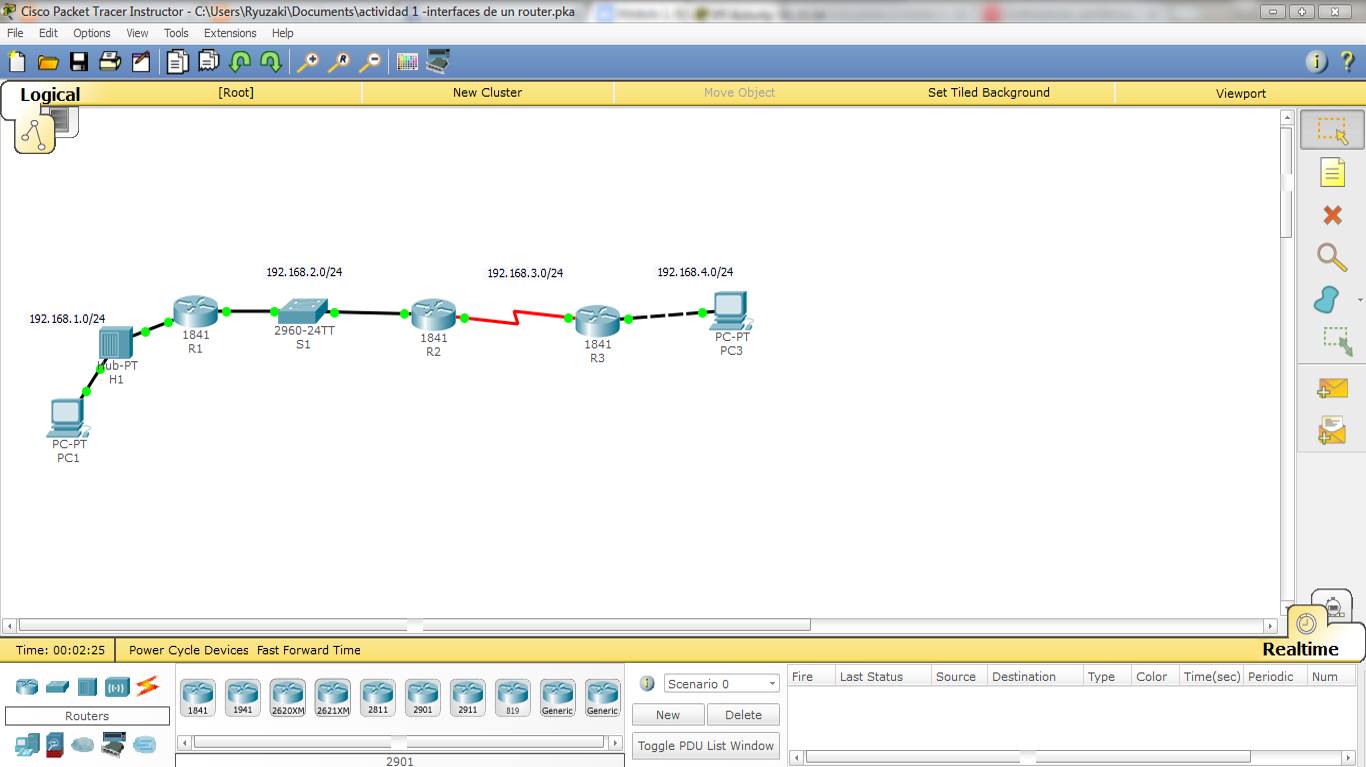Open the Inspect magnifier tool
This screenshot has width=1366, height=767.
point(1332,257)
